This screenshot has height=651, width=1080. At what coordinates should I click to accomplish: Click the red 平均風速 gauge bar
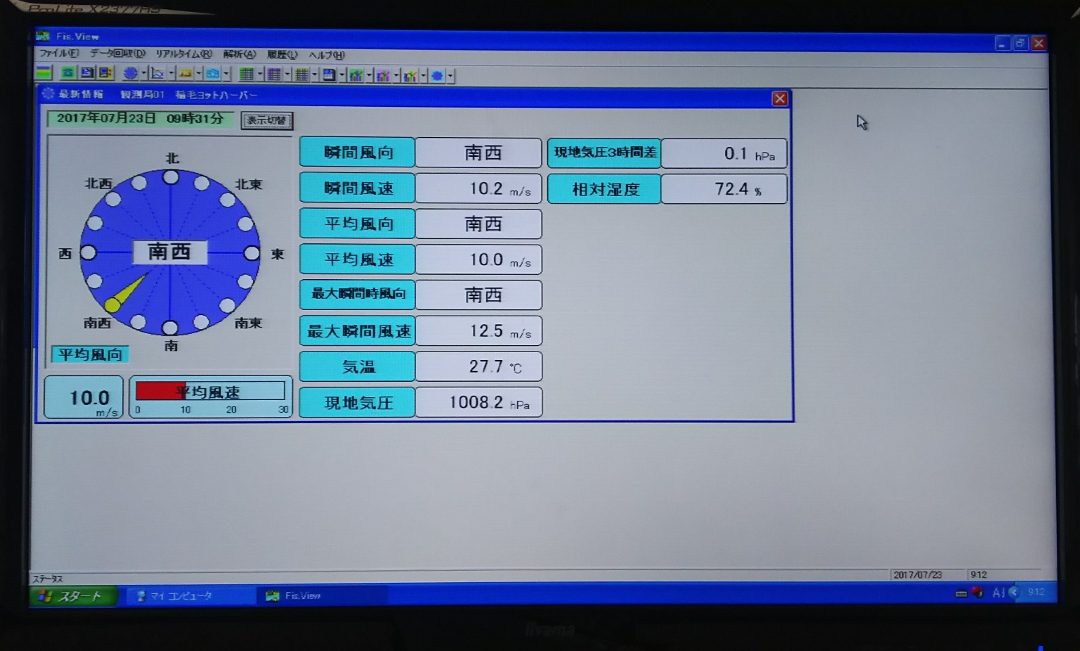160,391
